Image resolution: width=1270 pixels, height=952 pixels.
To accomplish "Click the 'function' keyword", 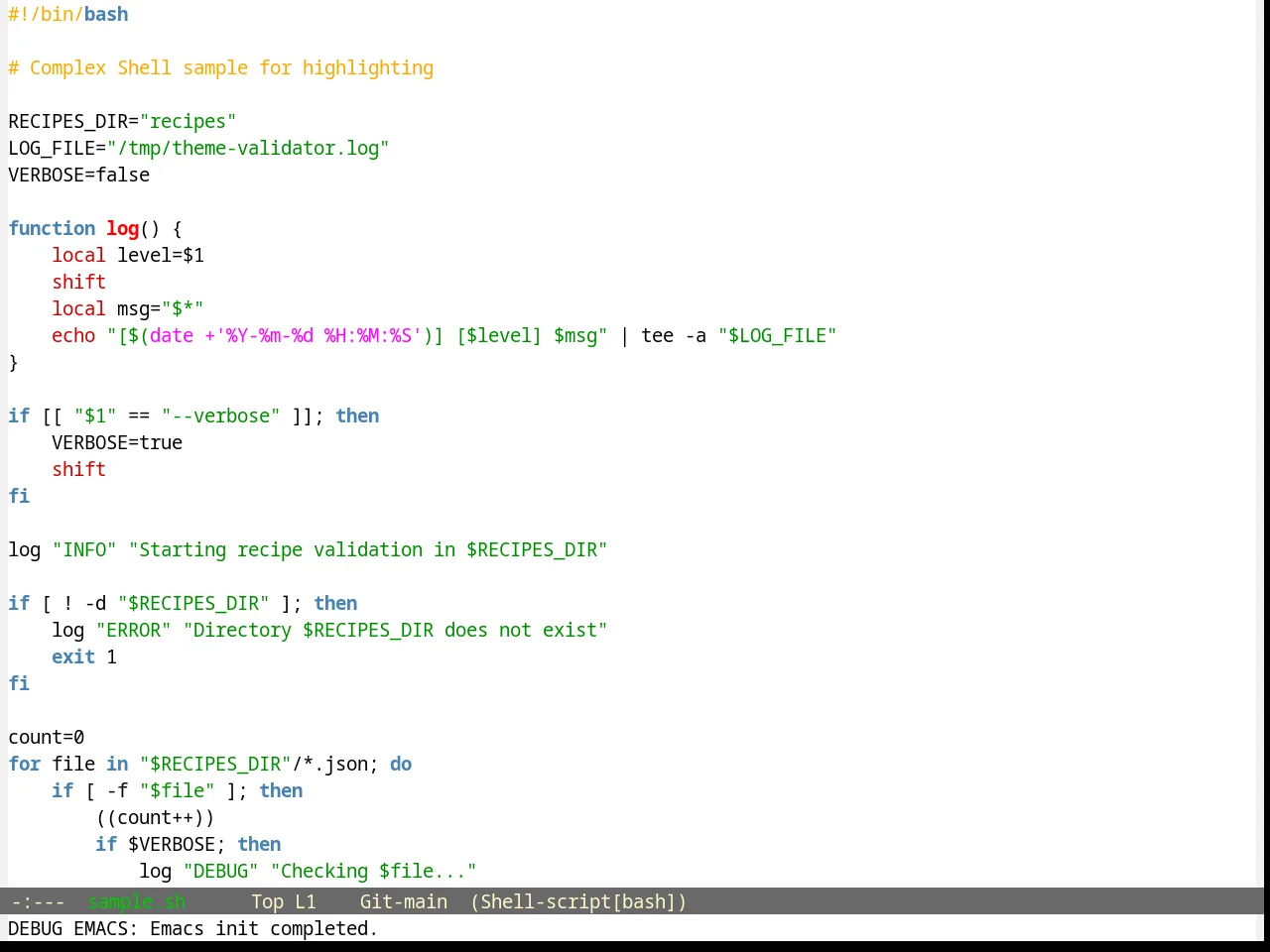I will click(x=52, y=228).
